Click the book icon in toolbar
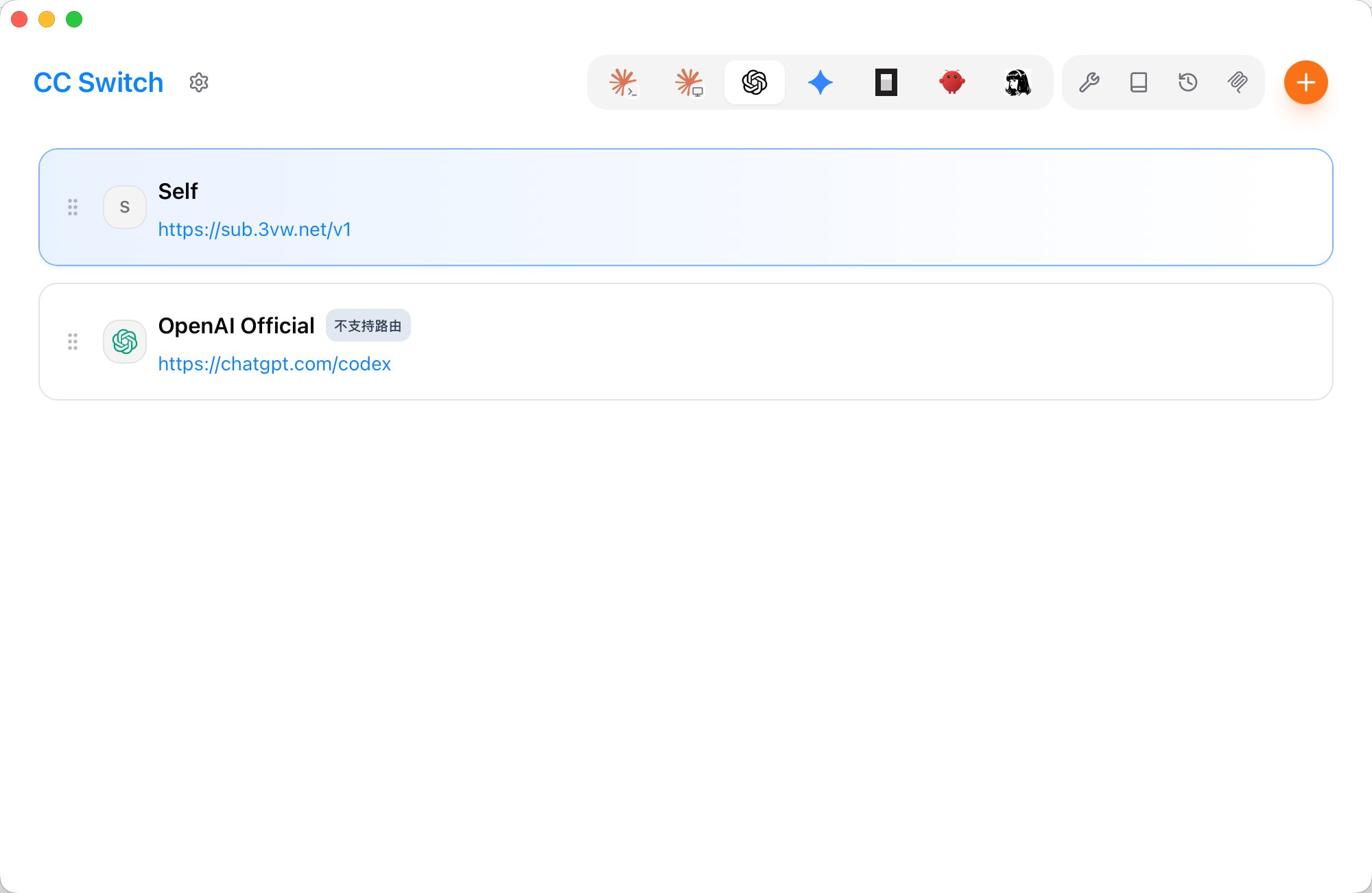 tap(1139, 82)
